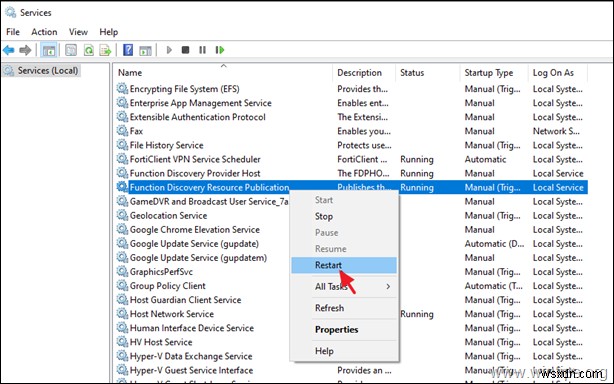The width and height of the screenshot is (614, 384).
Task: Choose Refresh in the context menu
Action: pos(344,308)
